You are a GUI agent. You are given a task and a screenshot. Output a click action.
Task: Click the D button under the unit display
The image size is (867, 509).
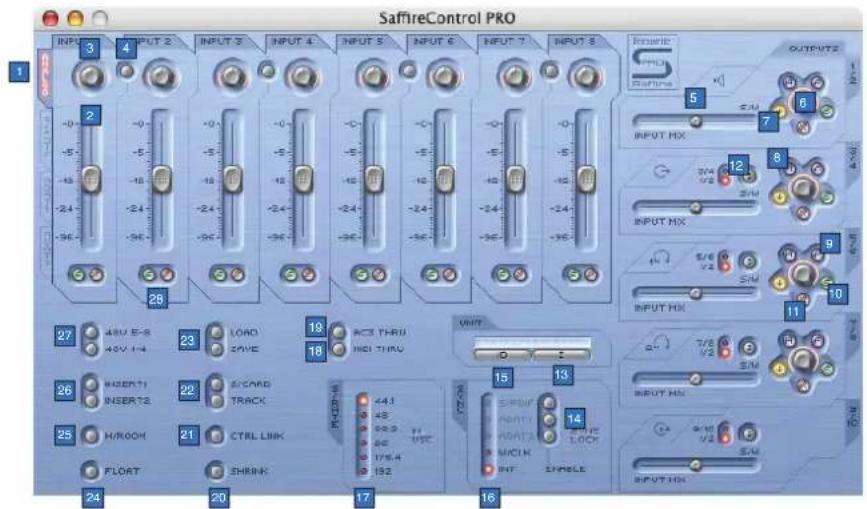[502, 355]
